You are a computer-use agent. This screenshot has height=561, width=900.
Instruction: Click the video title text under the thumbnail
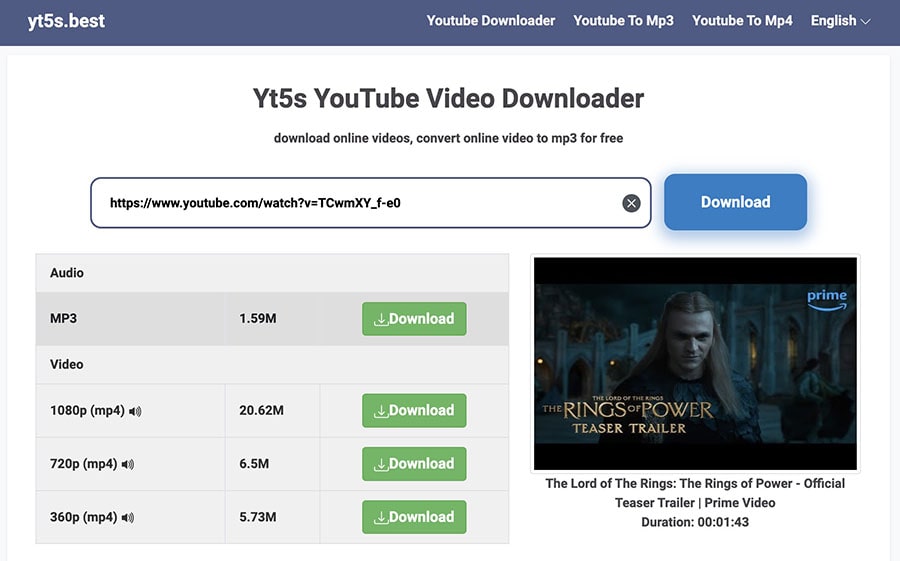click(695, 493)
